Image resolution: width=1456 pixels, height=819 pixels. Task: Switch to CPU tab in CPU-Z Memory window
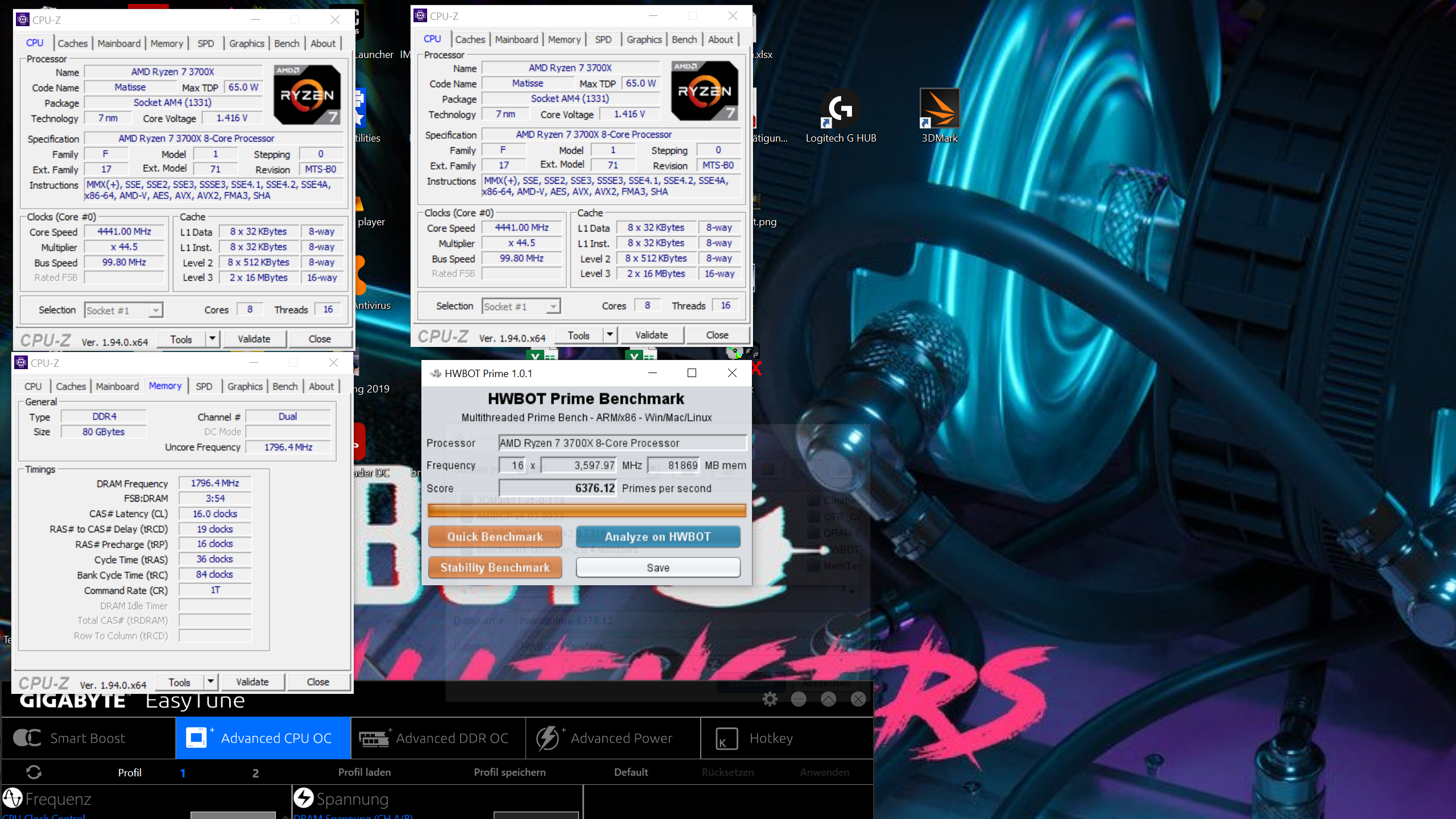click(x=33, y=386)
